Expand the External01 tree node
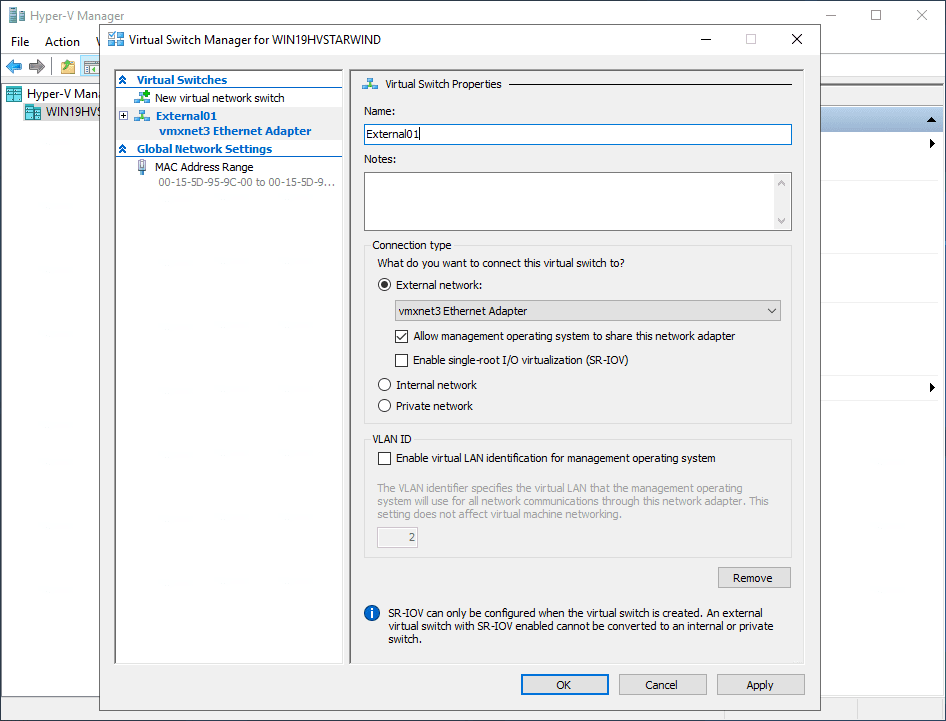Image resolution: width=946 pixels, height=721 pixels. [x=124, y=116]
